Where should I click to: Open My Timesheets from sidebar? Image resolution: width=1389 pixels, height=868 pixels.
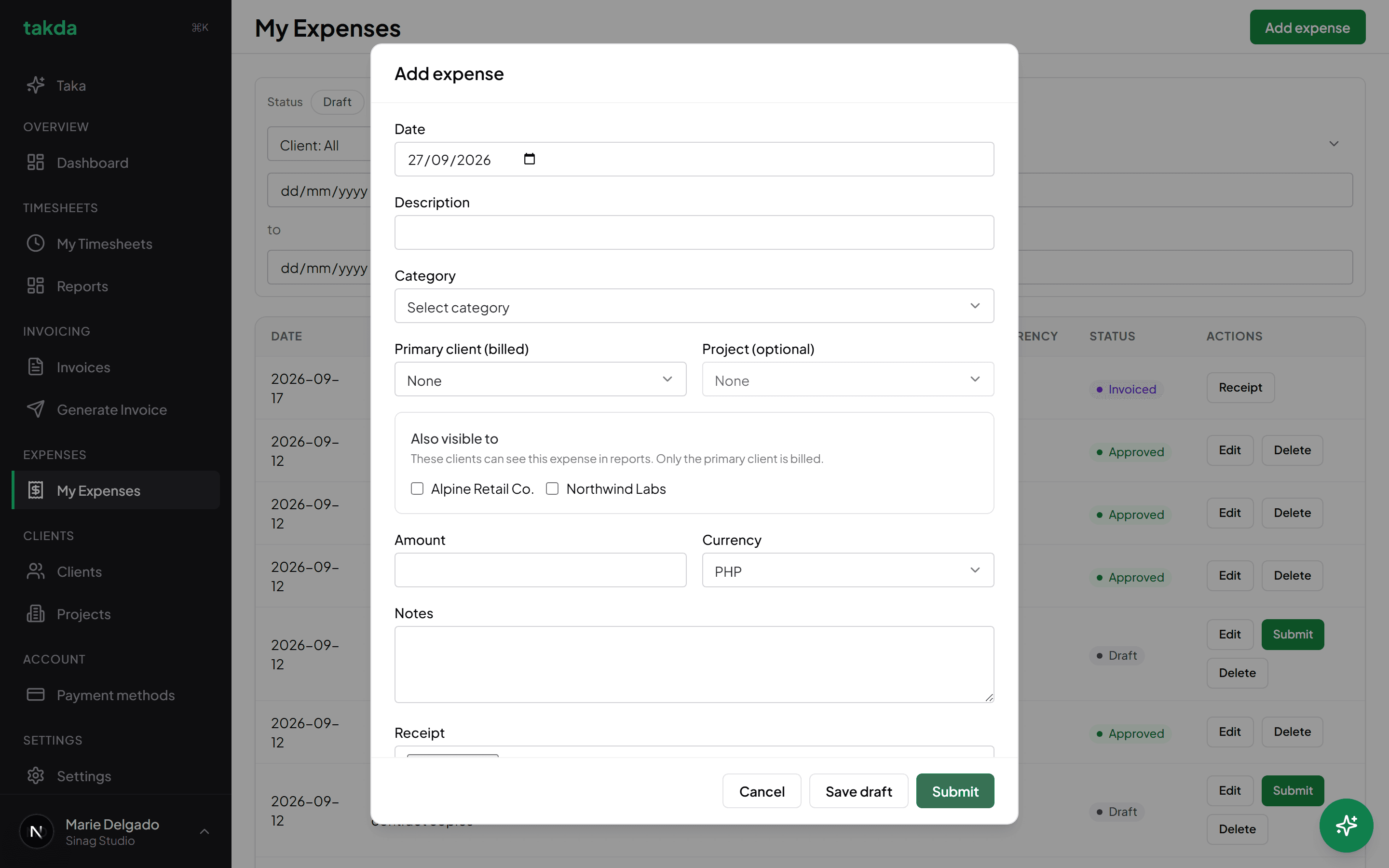[115, 244]
